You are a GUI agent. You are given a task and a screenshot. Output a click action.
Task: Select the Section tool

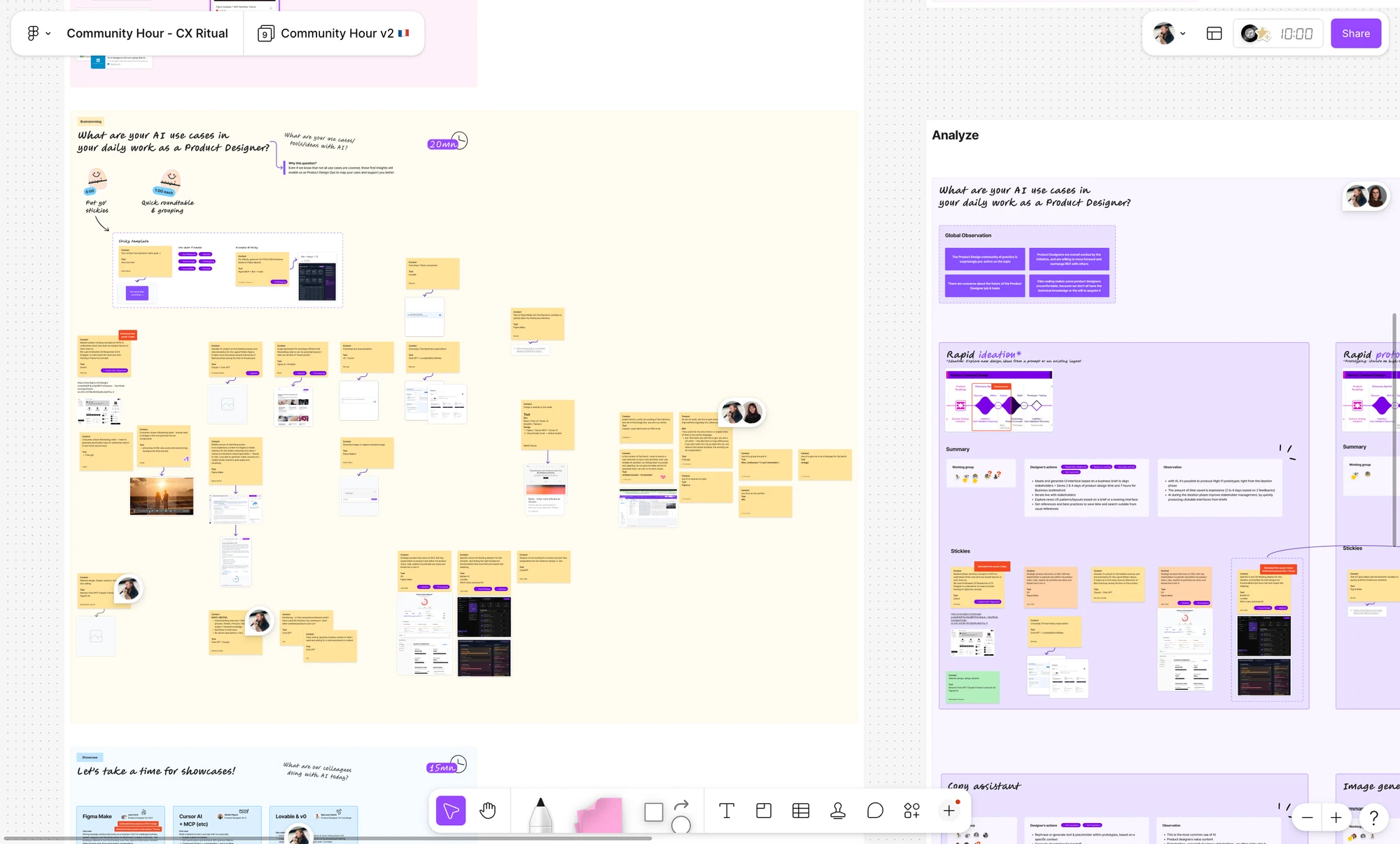point(764,811)
